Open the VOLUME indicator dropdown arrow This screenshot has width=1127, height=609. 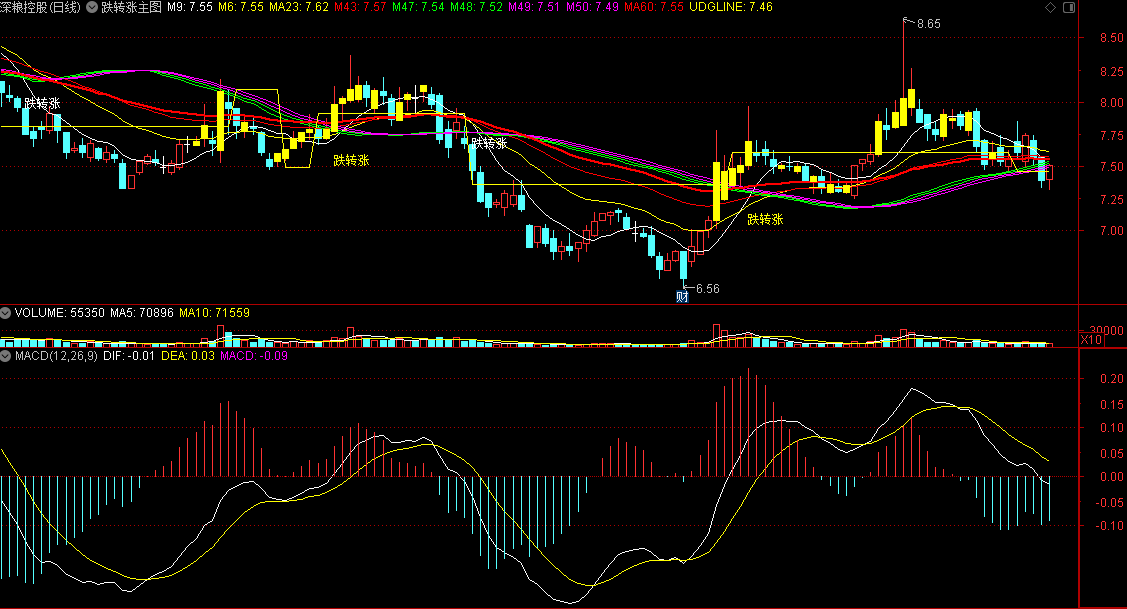click(6, 313)
